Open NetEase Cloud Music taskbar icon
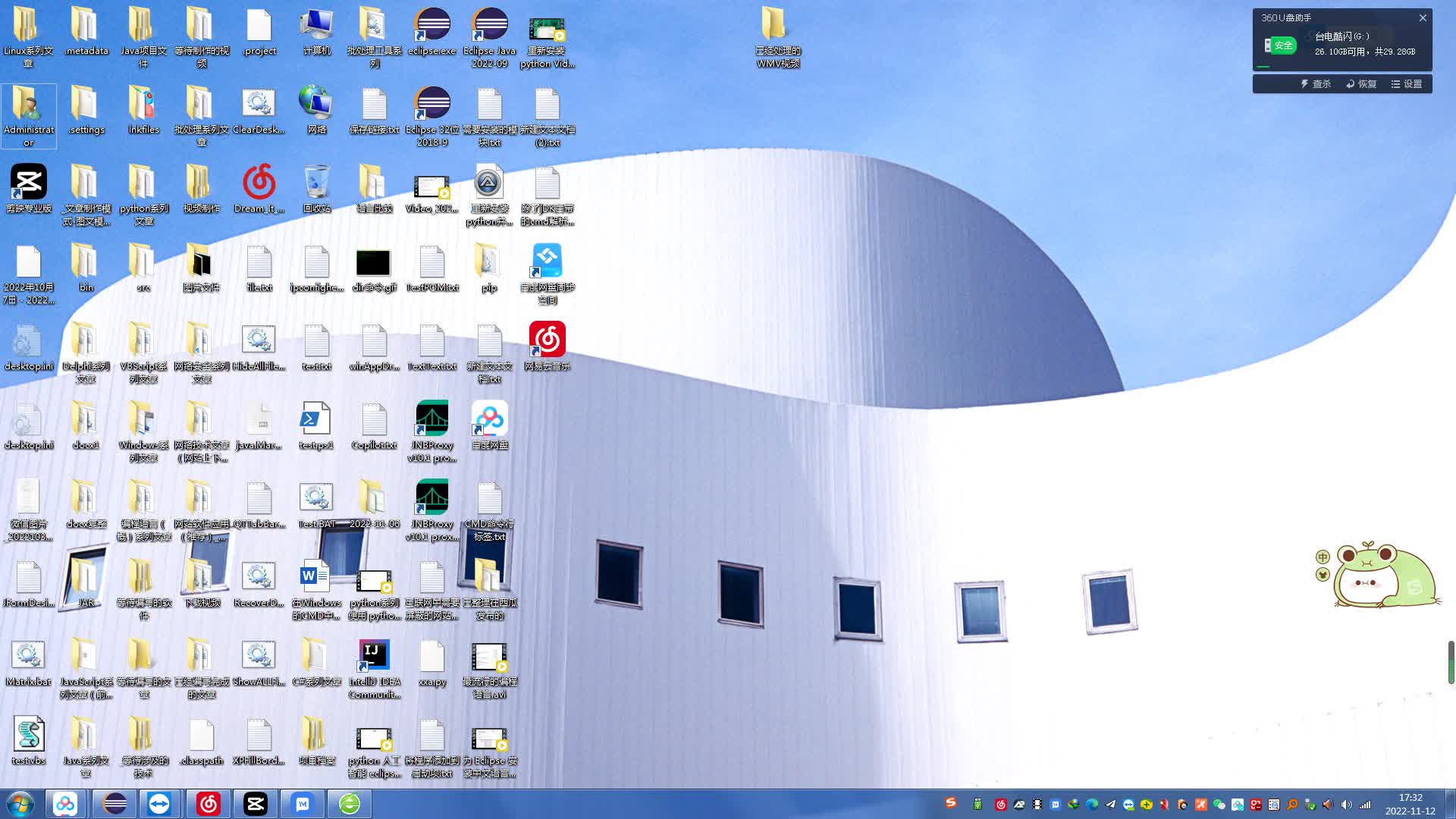This screenshot has height=819, width=1456. click(x=208, y=804)
